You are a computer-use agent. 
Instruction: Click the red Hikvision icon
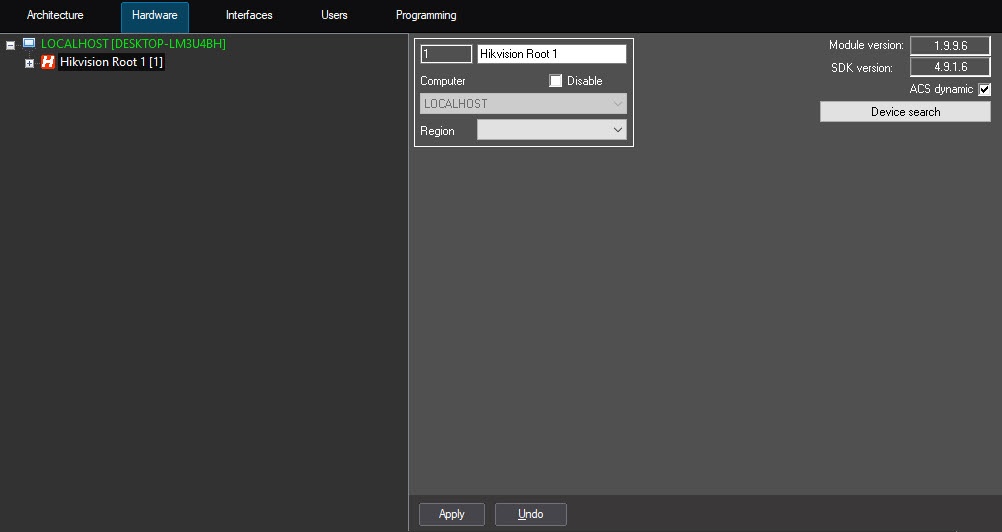(x=48, y=62)
